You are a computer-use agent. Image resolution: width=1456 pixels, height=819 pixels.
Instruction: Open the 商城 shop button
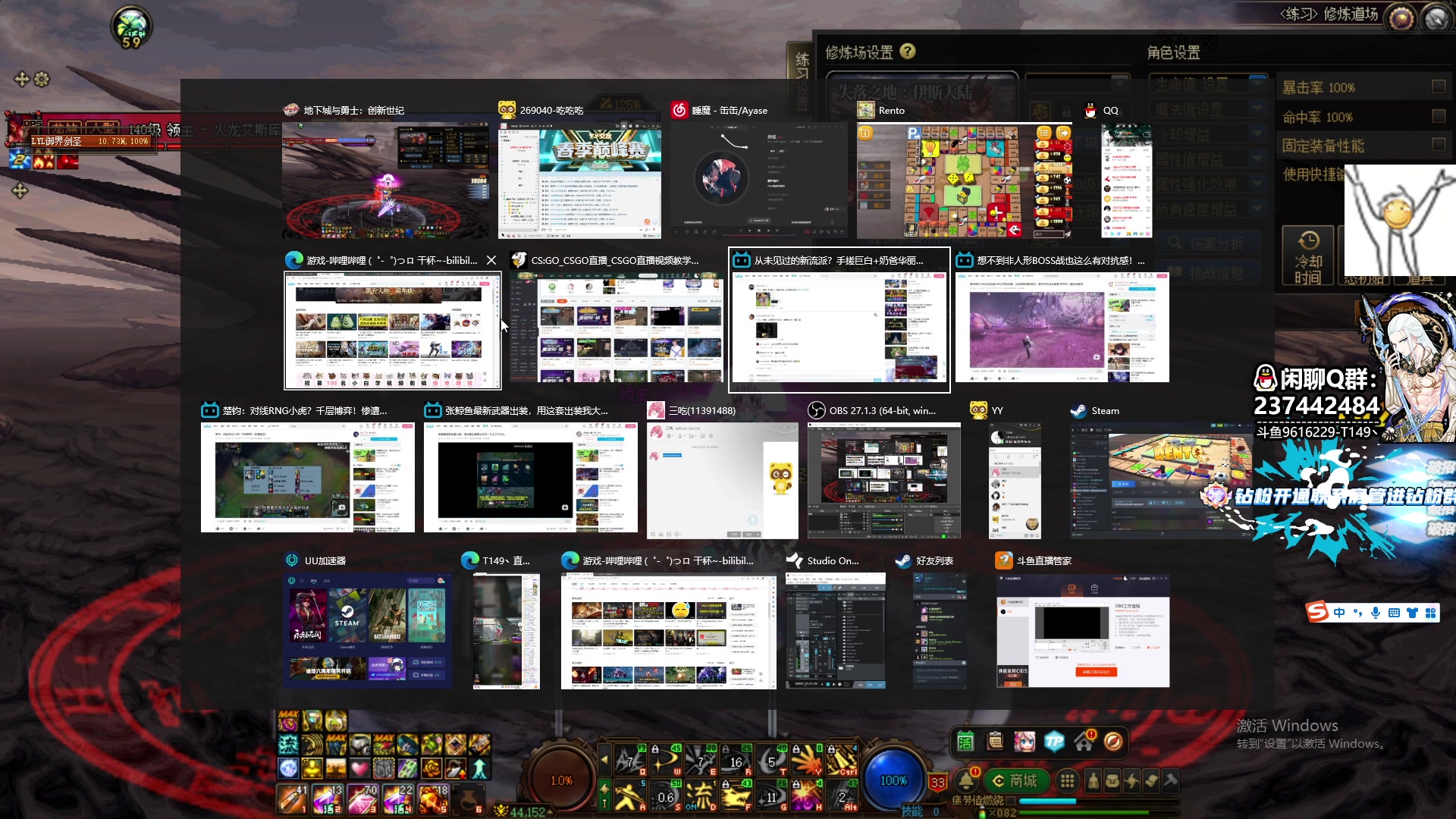(1015, 780)
